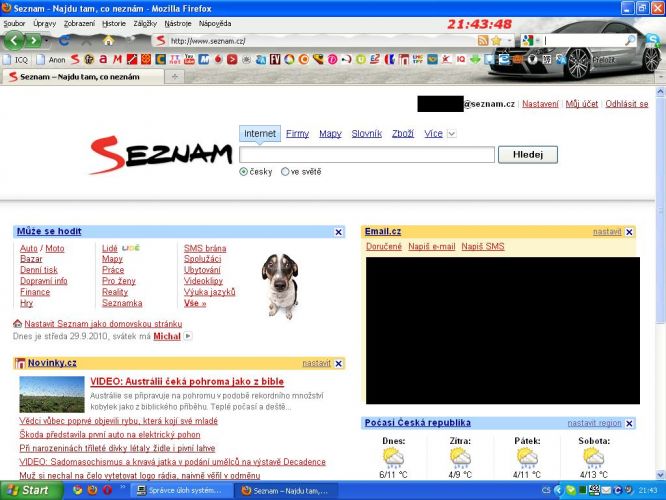Viewport: 666px width, 500px height.
Task: Open the Nápověda menu
Action: 215,24
